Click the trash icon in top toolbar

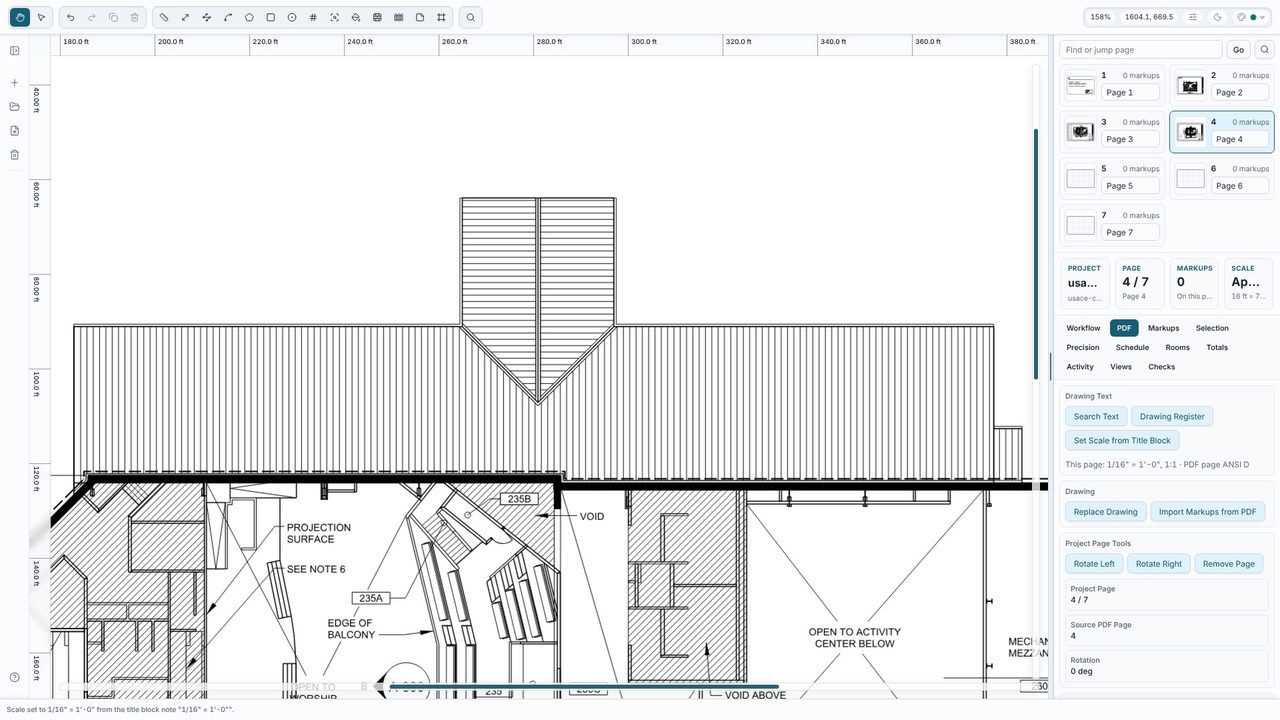click(135, 17)
